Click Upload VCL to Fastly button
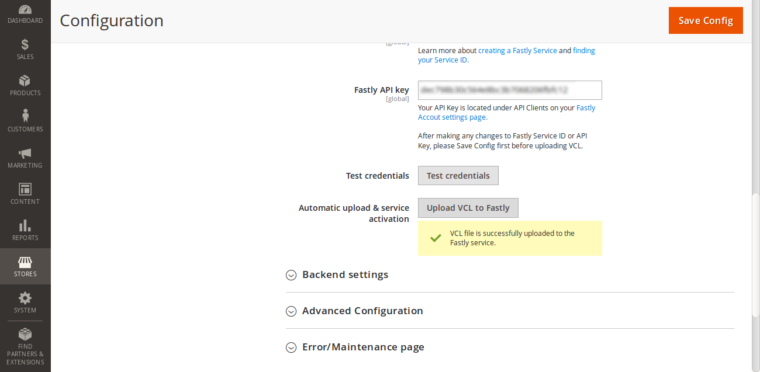 (x=468, y=208)
